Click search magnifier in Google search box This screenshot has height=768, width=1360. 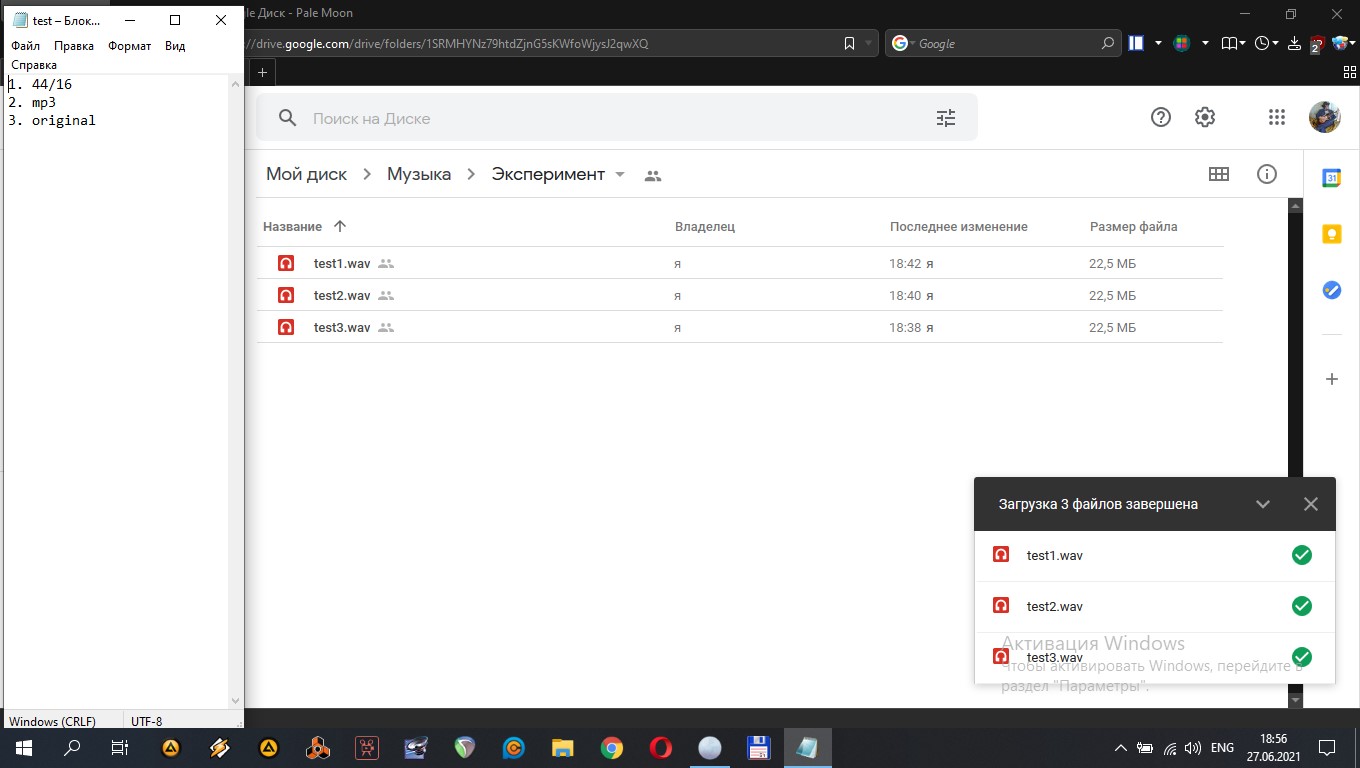(x=1107, y=43)
